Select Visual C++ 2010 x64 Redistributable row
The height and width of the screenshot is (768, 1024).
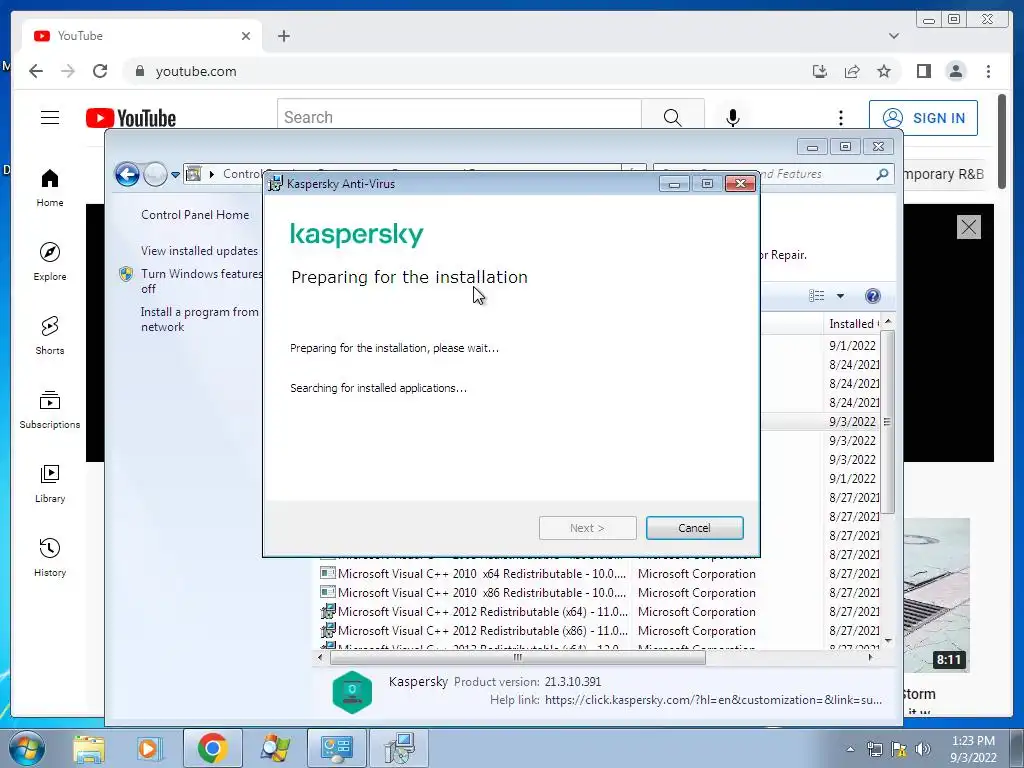click(x=599, y=574)
